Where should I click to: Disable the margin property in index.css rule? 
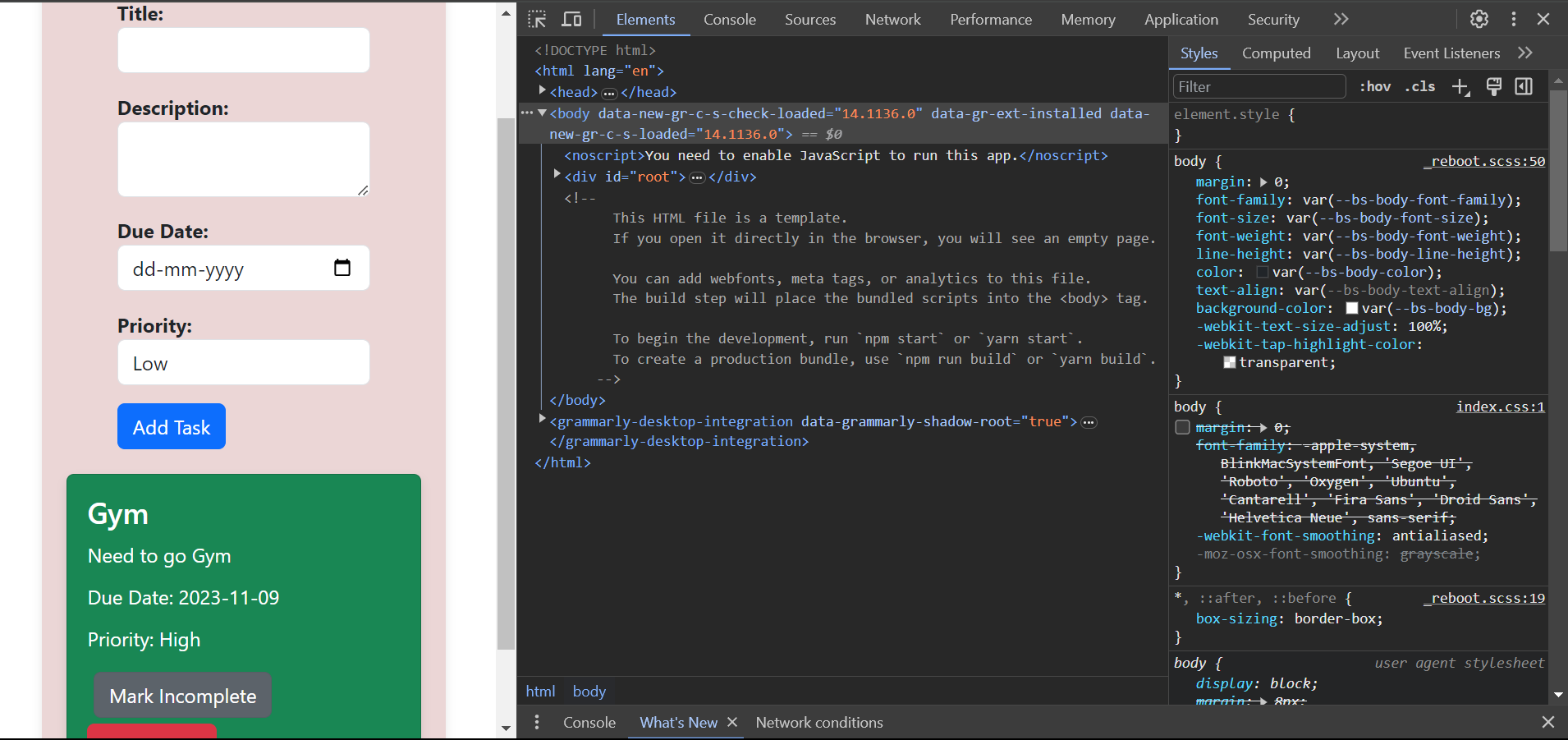click(x=1183, y=427)
